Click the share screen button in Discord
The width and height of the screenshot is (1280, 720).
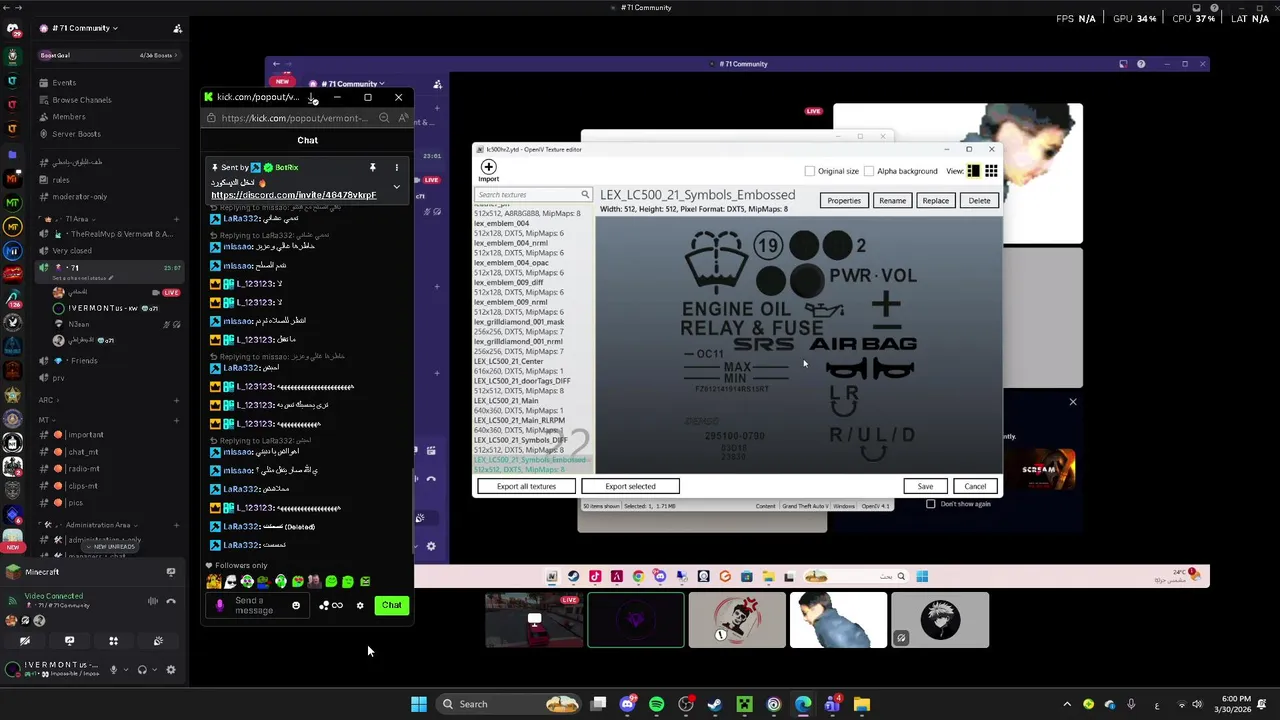pos(69,641)
